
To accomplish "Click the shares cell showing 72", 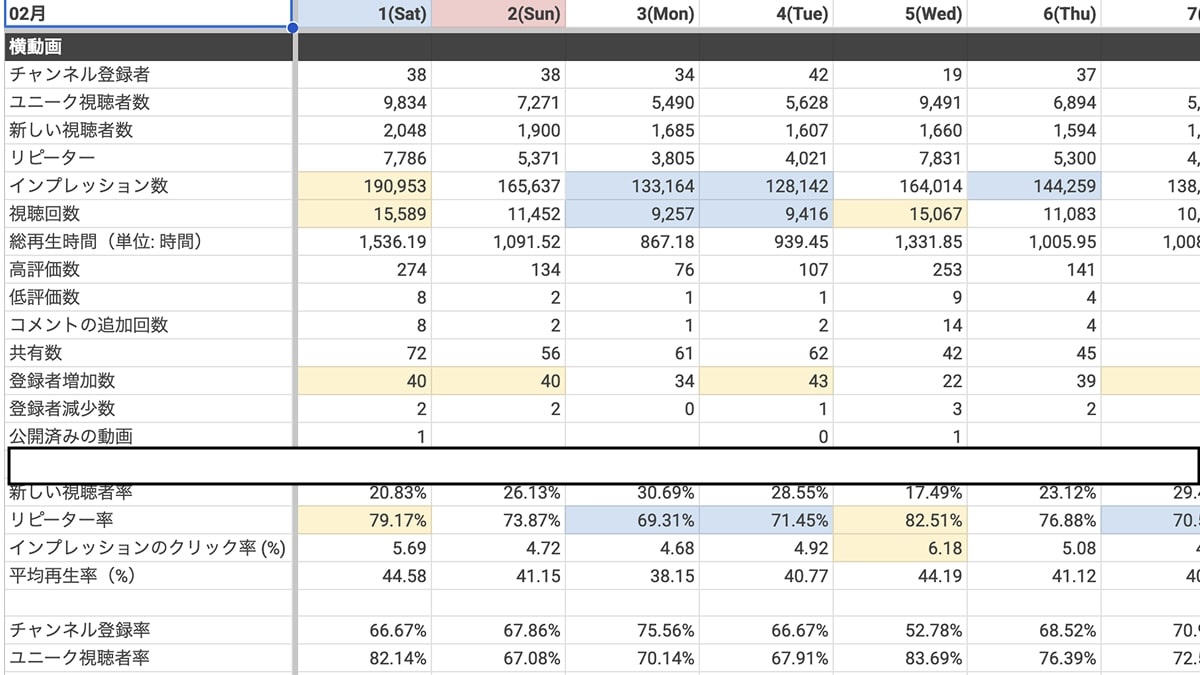I will tap(365, 353).
